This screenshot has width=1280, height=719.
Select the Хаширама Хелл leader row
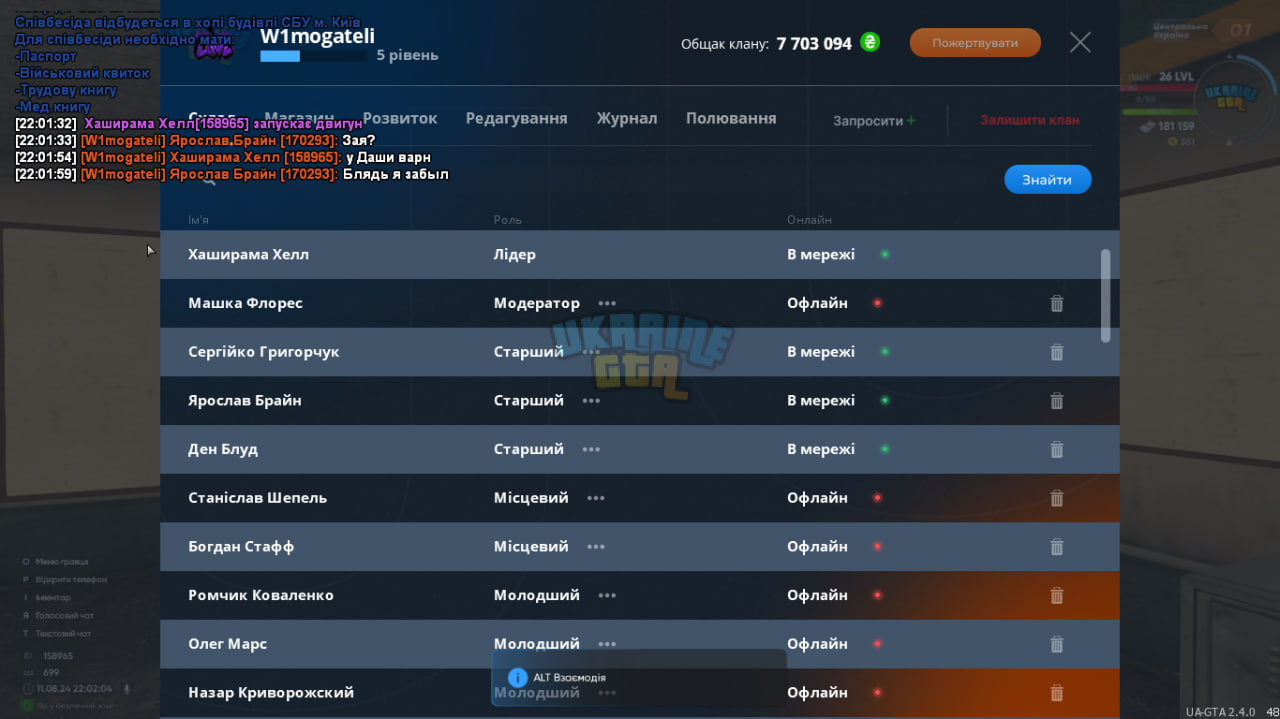(640, 255)
